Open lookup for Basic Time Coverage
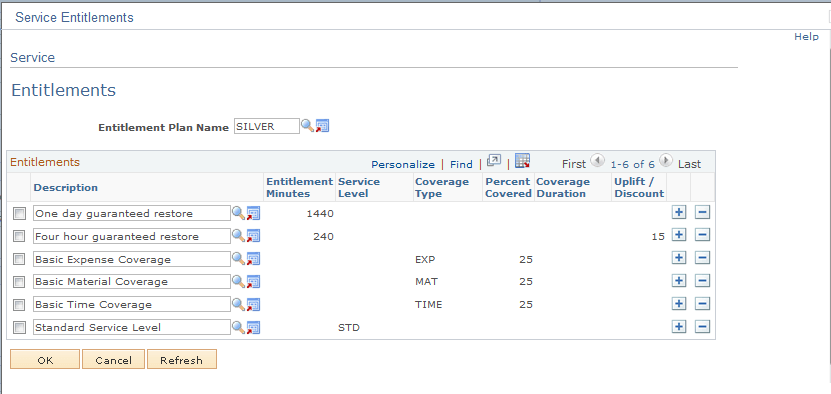This screenshot has height=394, width=831. click(x=238, y=304)
